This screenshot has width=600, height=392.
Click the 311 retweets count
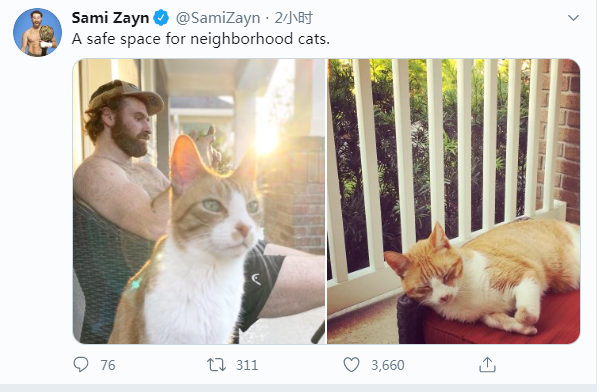[x=247, y=365]
